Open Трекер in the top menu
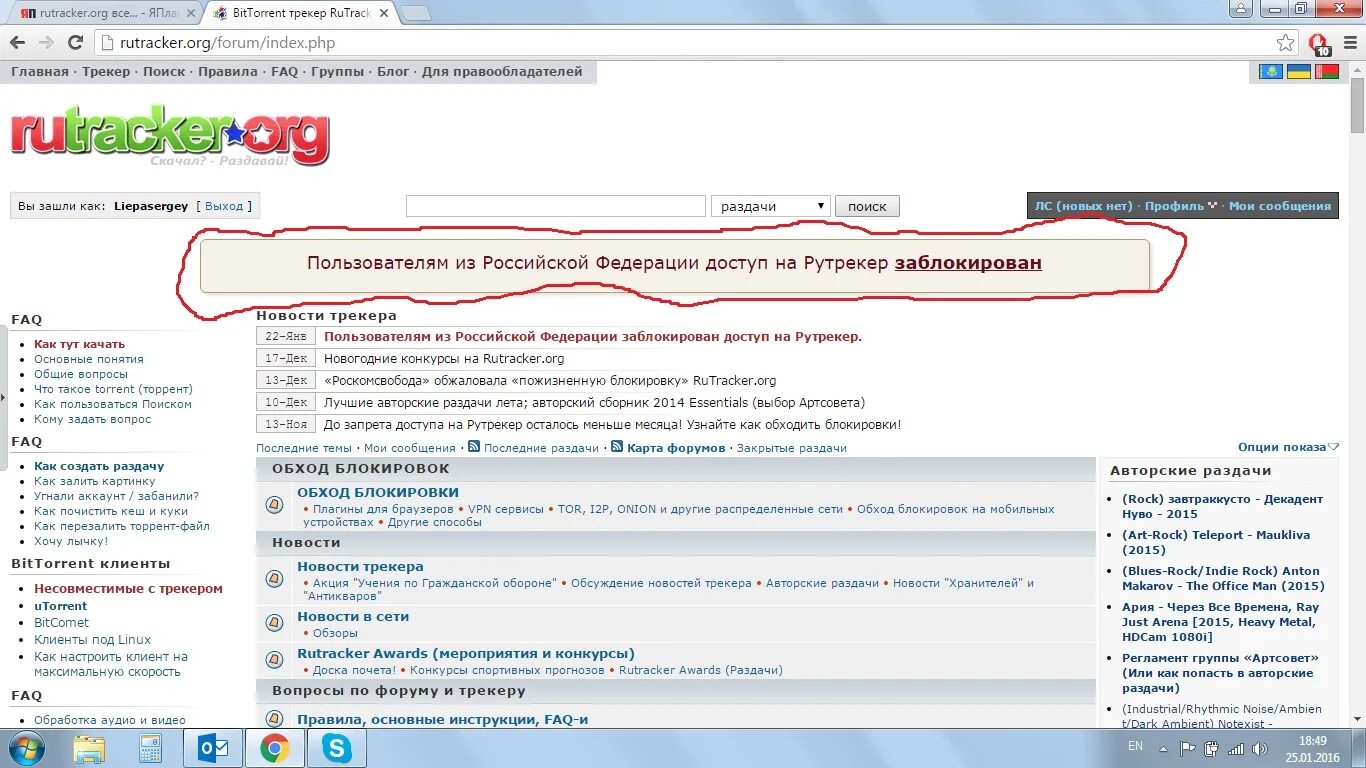 pyautogui.click(x=106, y=71)
